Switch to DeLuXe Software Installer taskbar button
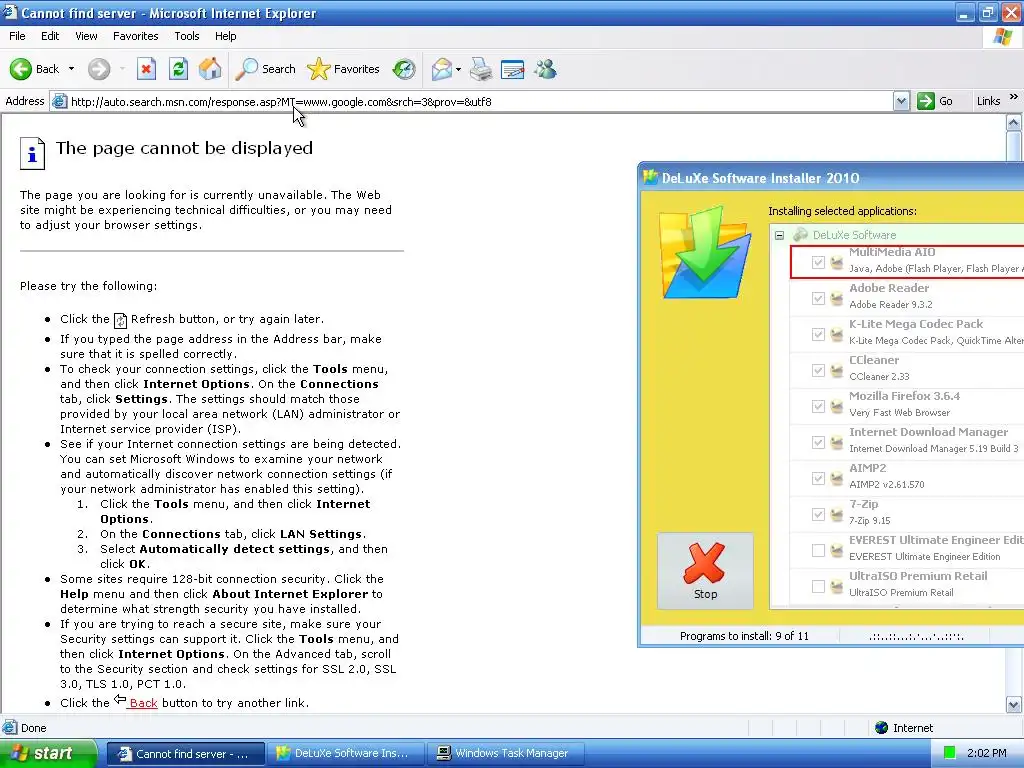This screenshot has width=1024, height=768. (345, 753)
